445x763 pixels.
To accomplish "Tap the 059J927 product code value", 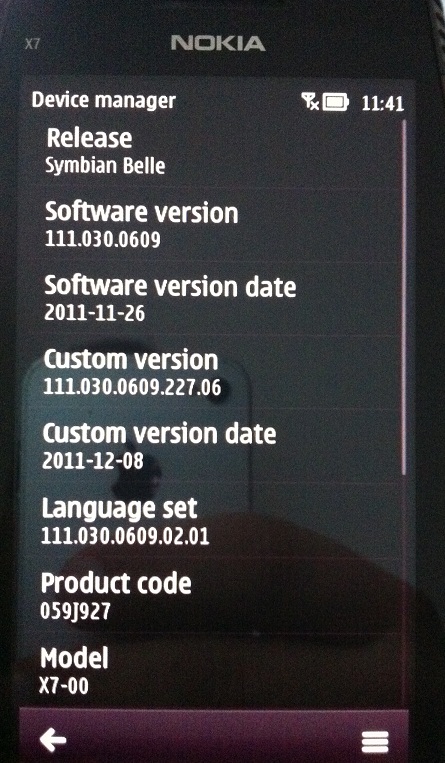I will 75,611.
